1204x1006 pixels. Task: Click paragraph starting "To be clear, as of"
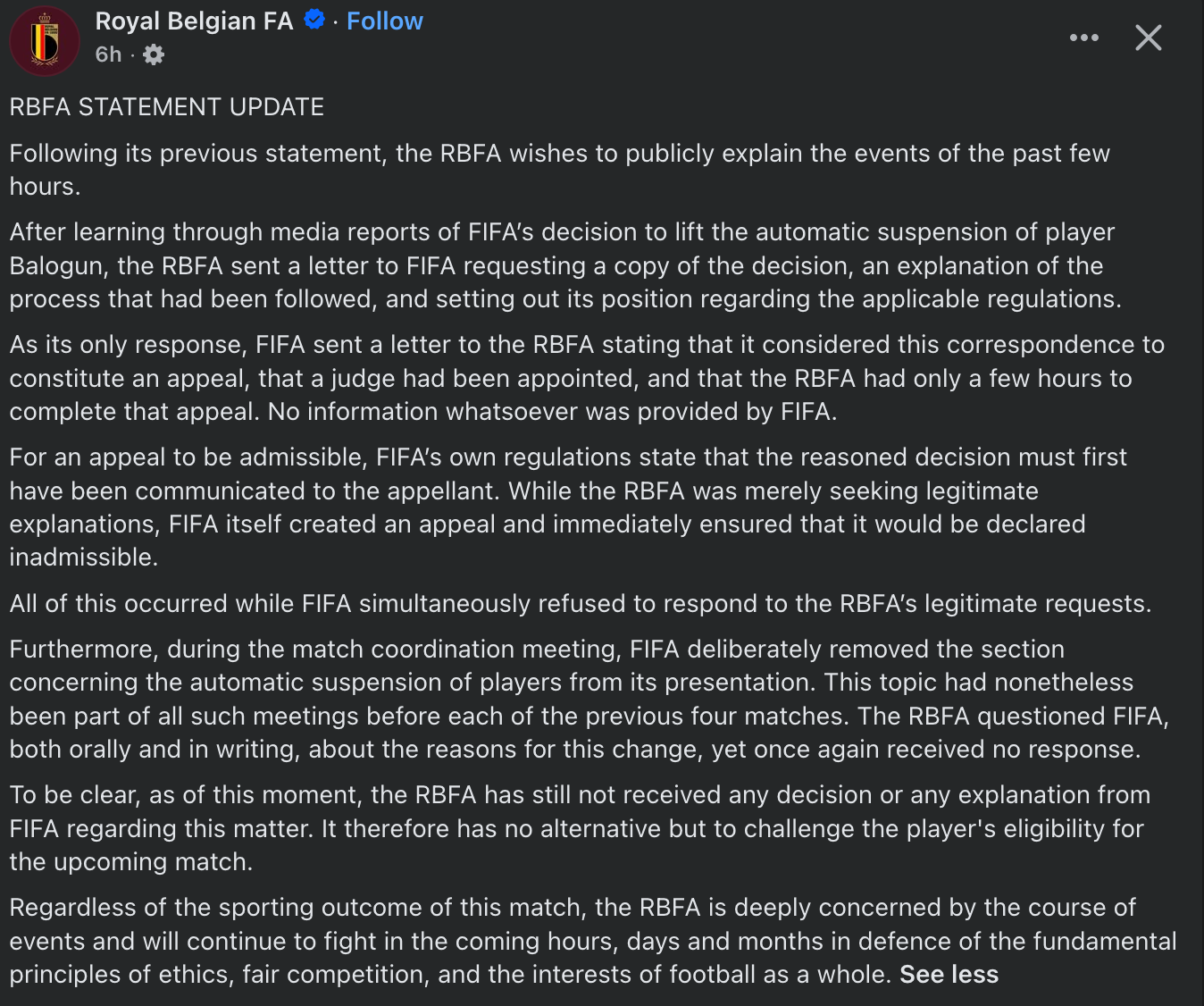tap(580, 828)
